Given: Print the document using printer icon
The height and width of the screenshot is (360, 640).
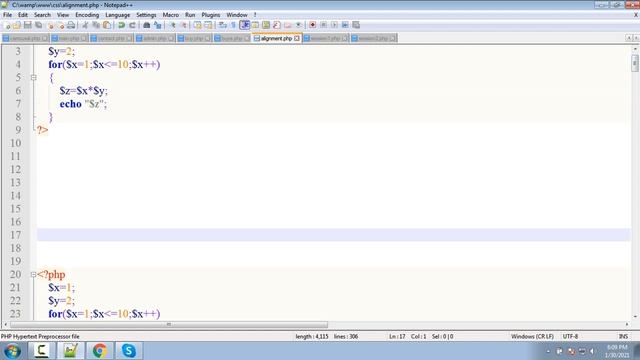Looking at the screenshot, I should click(x=71, y=25).
